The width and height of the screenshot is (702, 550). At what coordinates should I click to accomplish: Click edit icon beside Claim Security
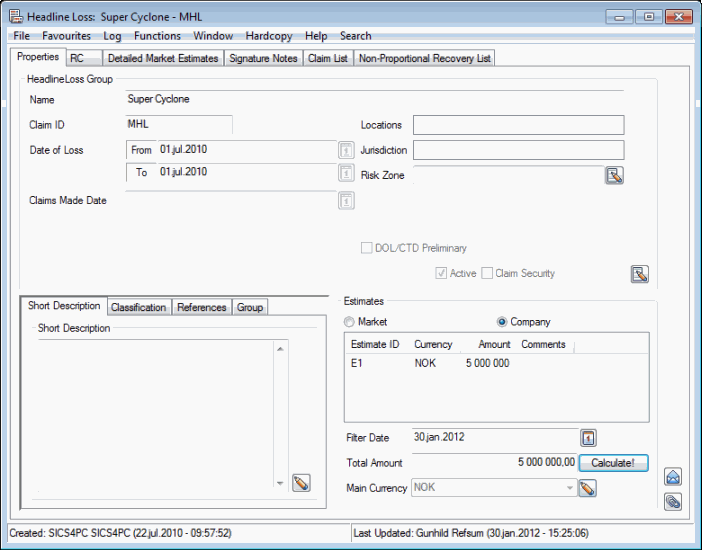640,274
